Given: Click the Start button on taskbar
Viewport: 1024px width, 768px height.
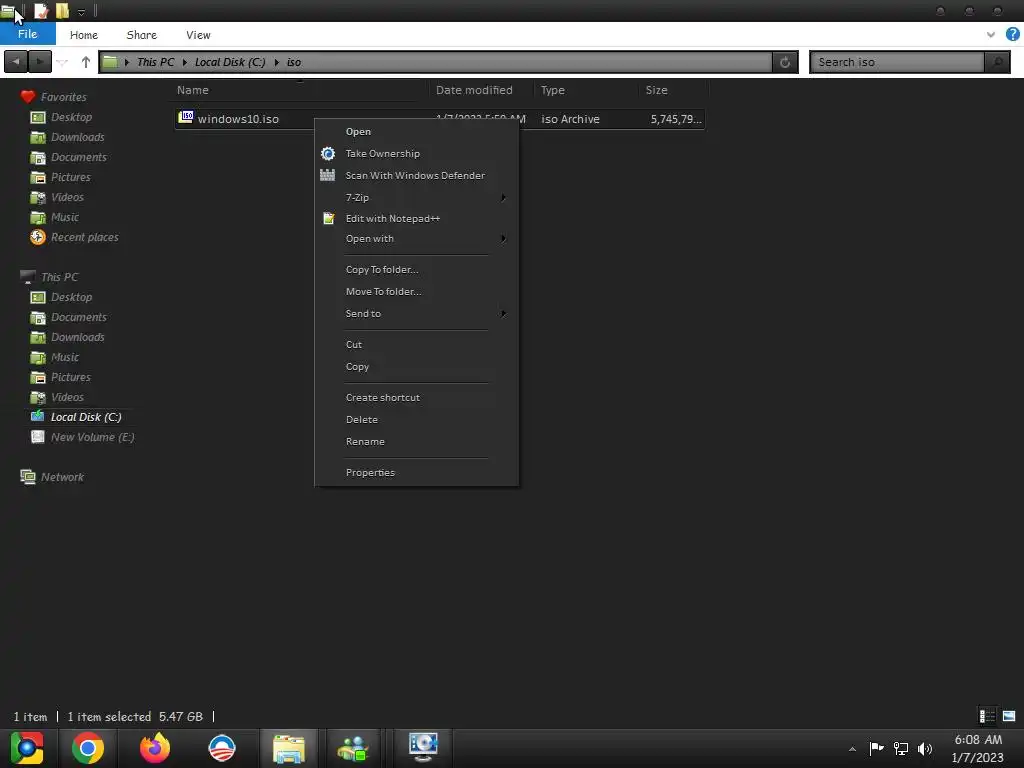Looking at the screenshot, I should (27, 748).
